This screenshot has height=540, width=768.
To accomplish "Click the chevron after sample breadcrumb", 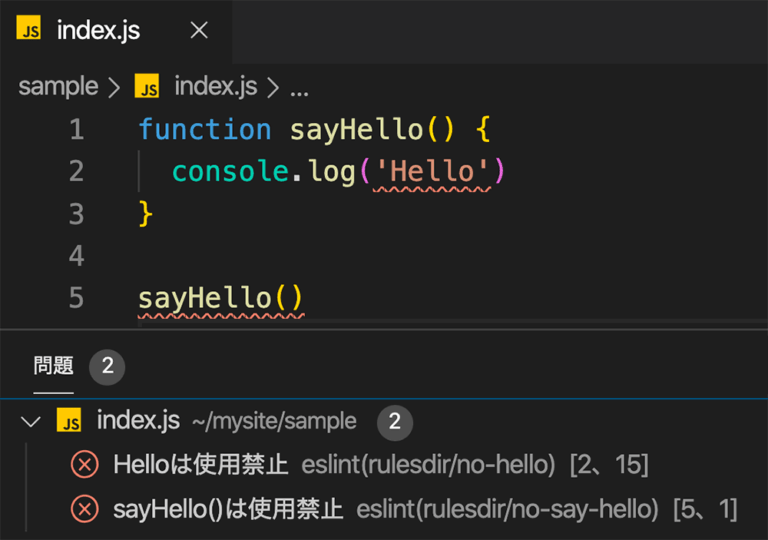I will click(x=114, y=87).
